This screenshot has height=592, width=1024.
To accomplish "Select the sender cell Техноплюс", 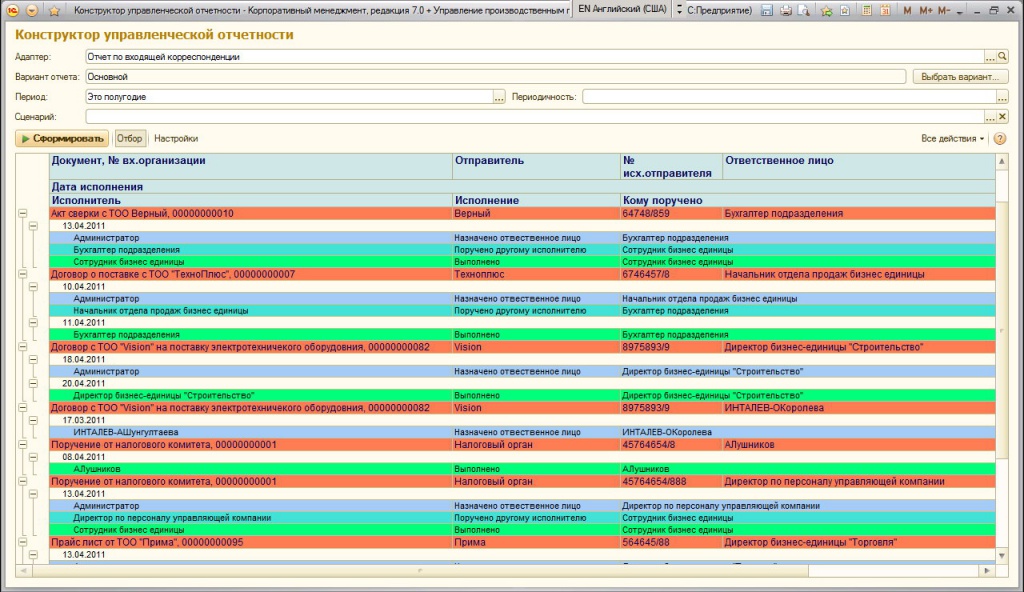I will click(x=536, y=274).
